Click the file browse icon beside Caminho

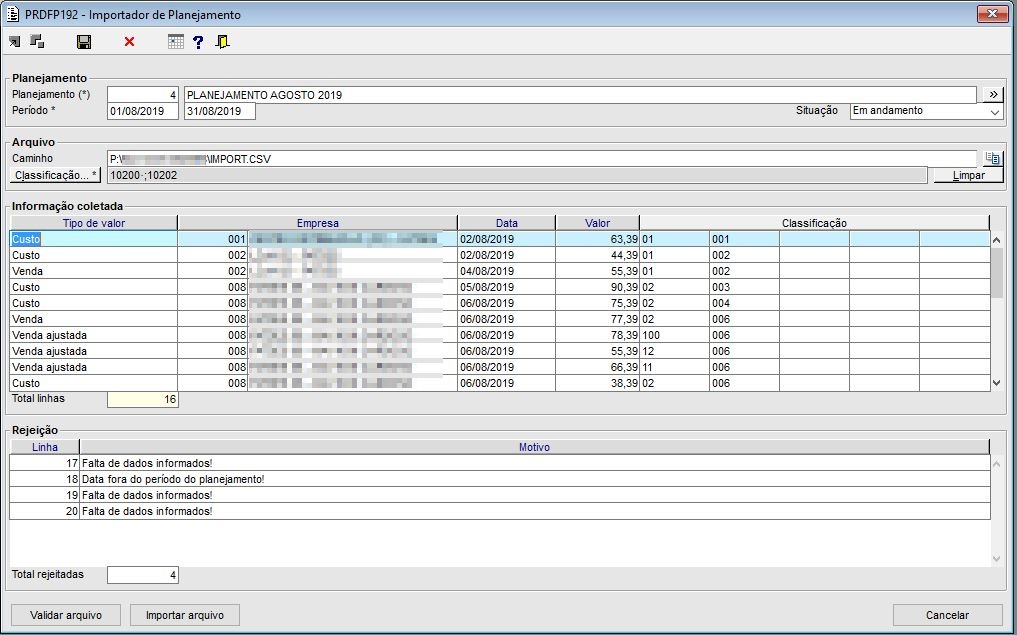tap(992, 158)
